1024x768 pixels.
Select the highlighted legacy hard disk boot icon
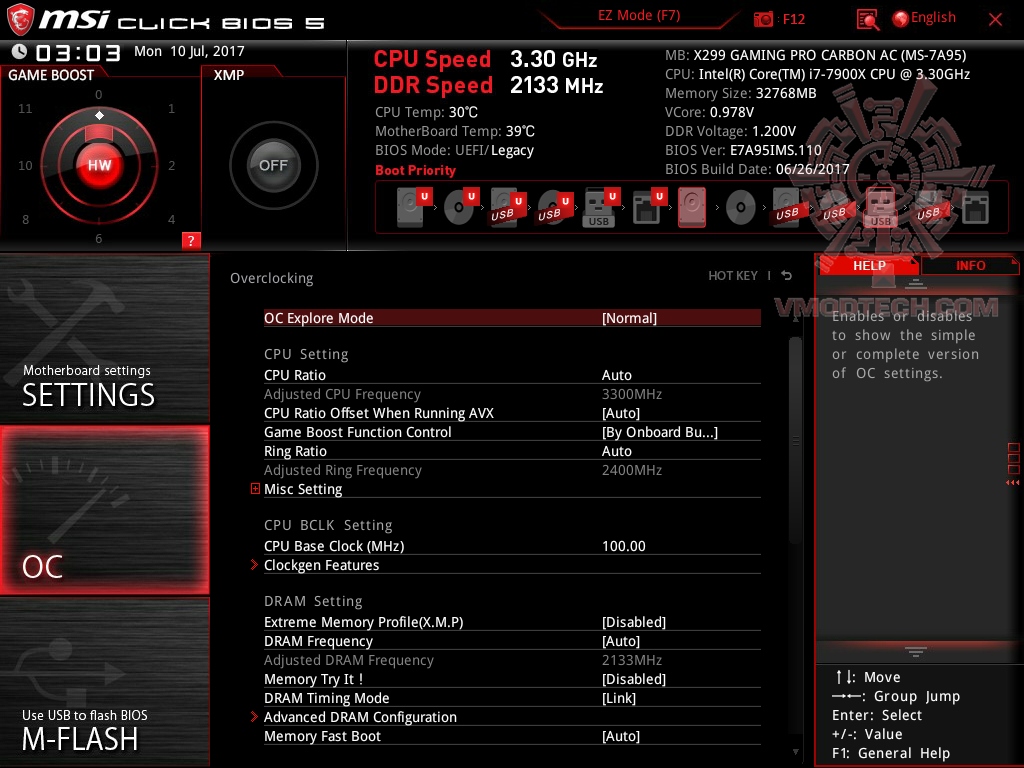click(x=692, y=207)
